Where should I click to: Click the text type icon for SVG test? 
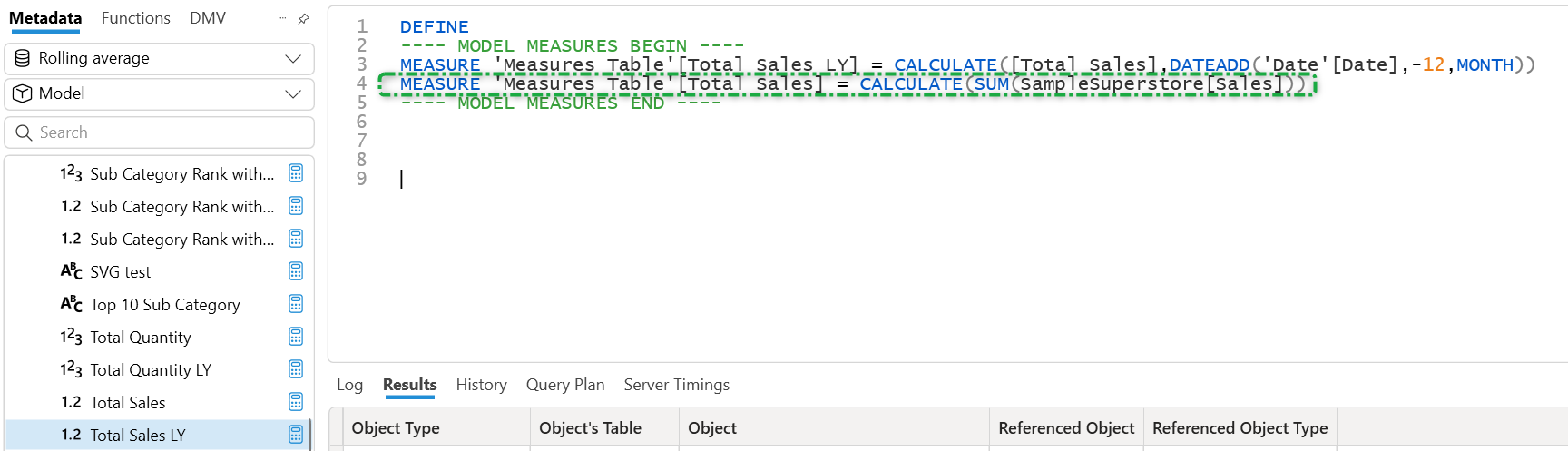coord(71,271)
